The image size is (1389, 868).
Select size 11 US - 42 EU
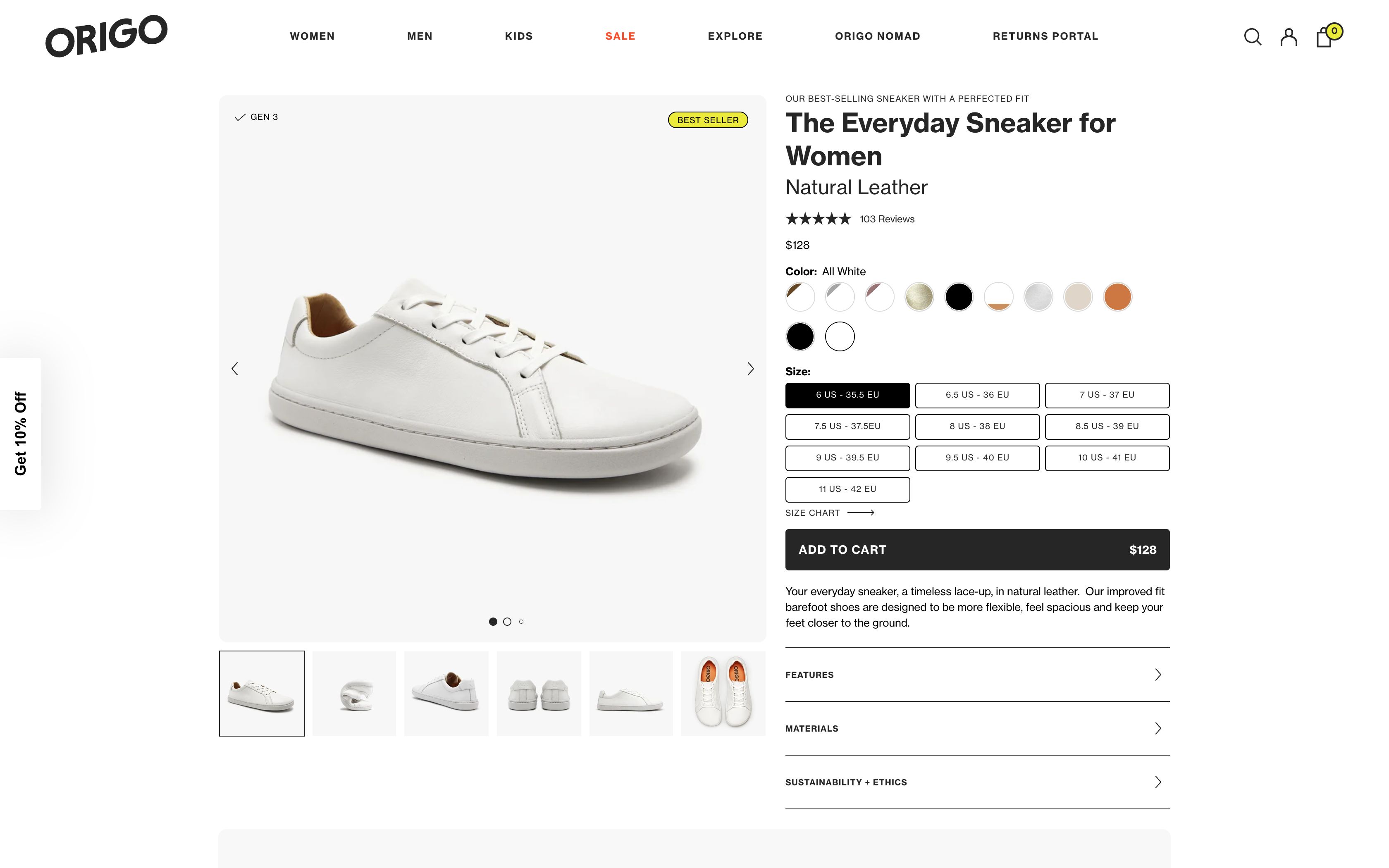847,489
